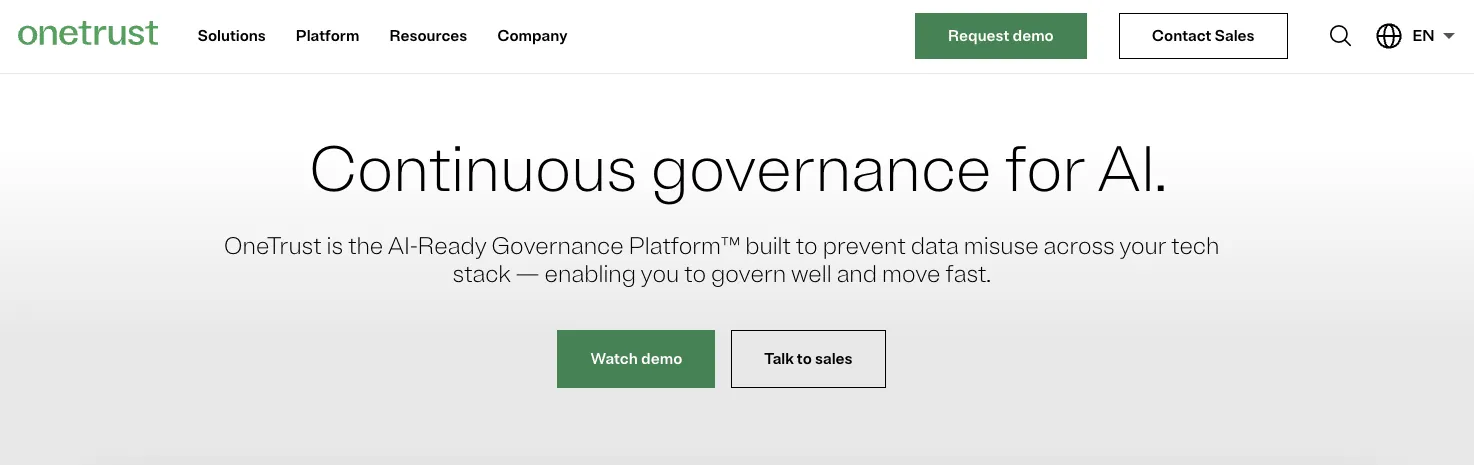Click the paragraph starting "OneTrust is the AI-Ready"
The image size is (1474, 465).
point(721,260)
